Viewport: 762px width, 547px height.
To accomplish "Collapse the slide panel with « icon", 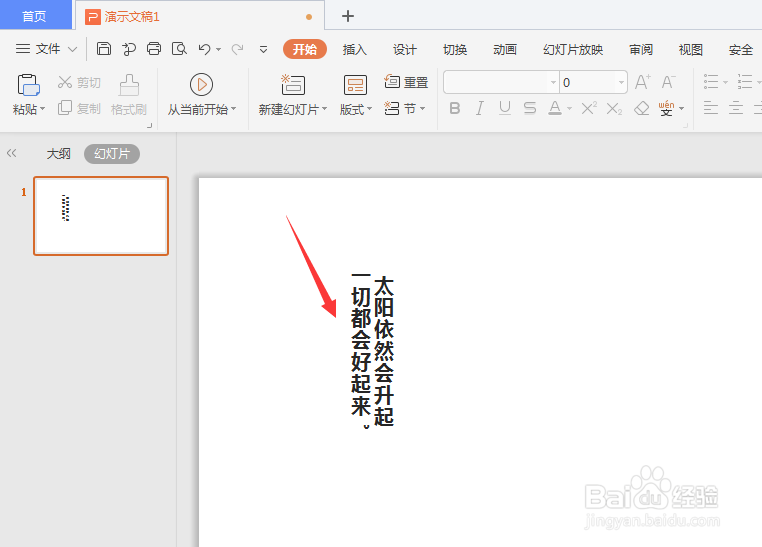I will click(x=12, y=154).
